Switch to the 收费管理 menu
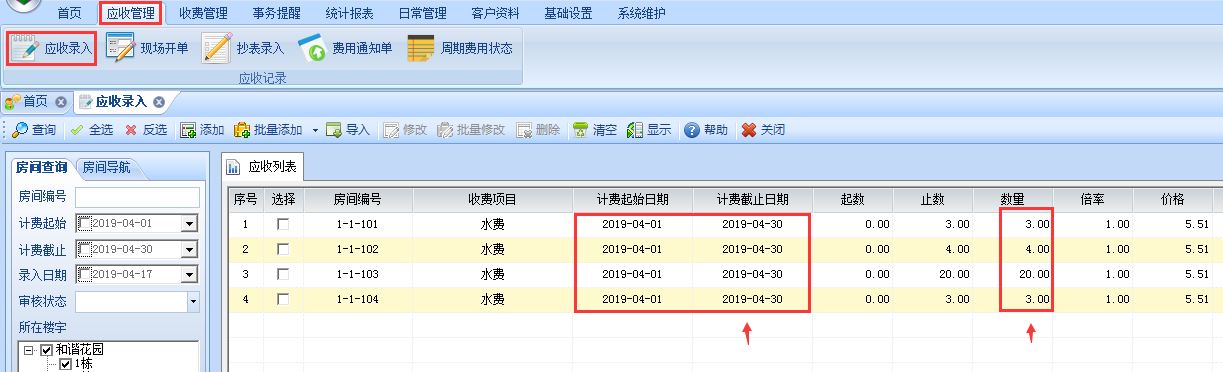Viewport: 1223px width, 372px height. click(204, 13)
